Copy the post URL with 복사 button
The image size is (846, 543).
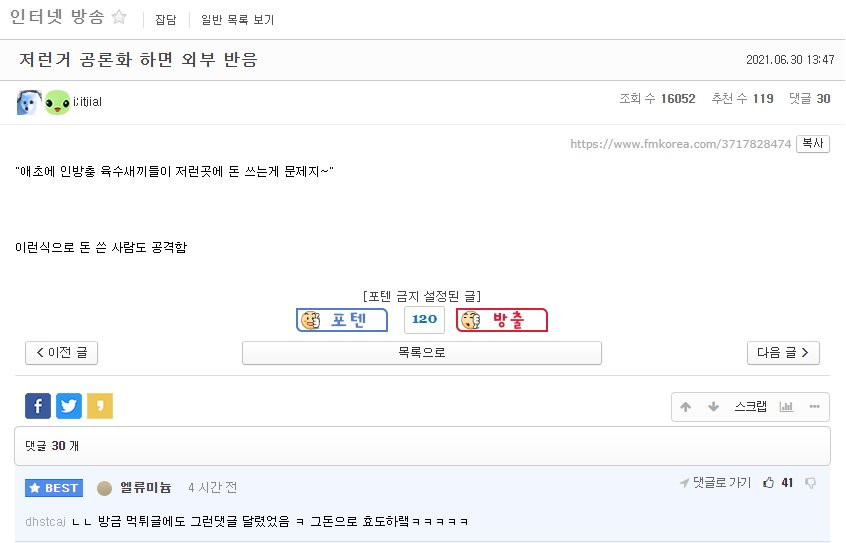point(813,144)
